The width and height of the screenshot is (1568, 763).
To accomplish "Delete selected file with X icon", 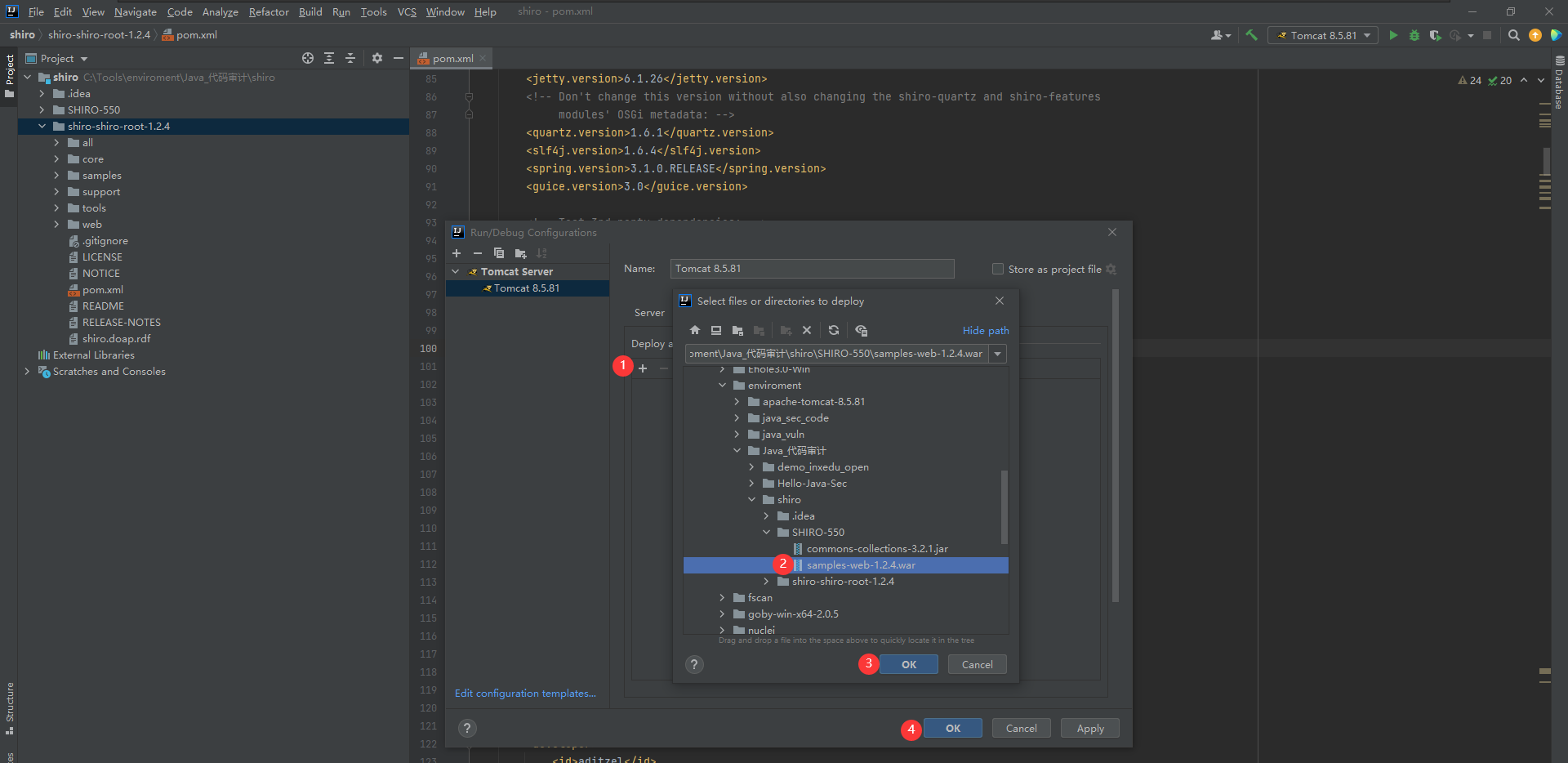I will [807, 330].
